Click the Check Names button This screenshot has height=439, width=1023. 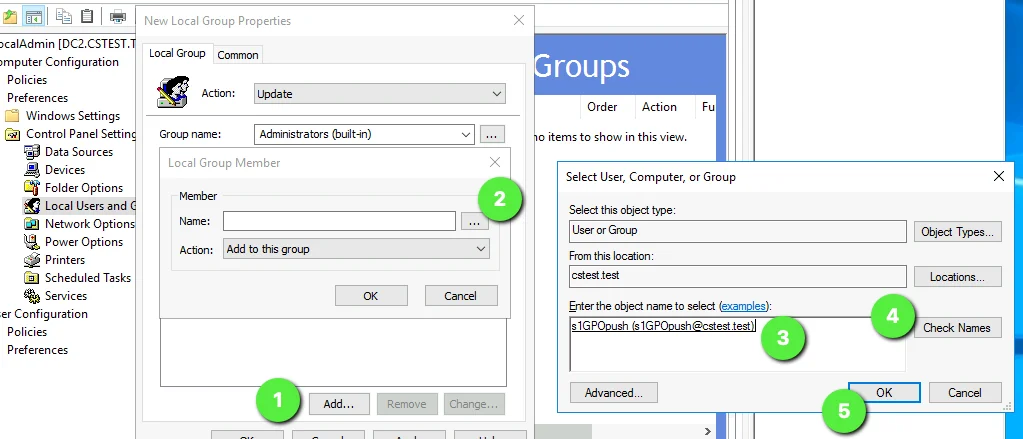coord(957,327)
